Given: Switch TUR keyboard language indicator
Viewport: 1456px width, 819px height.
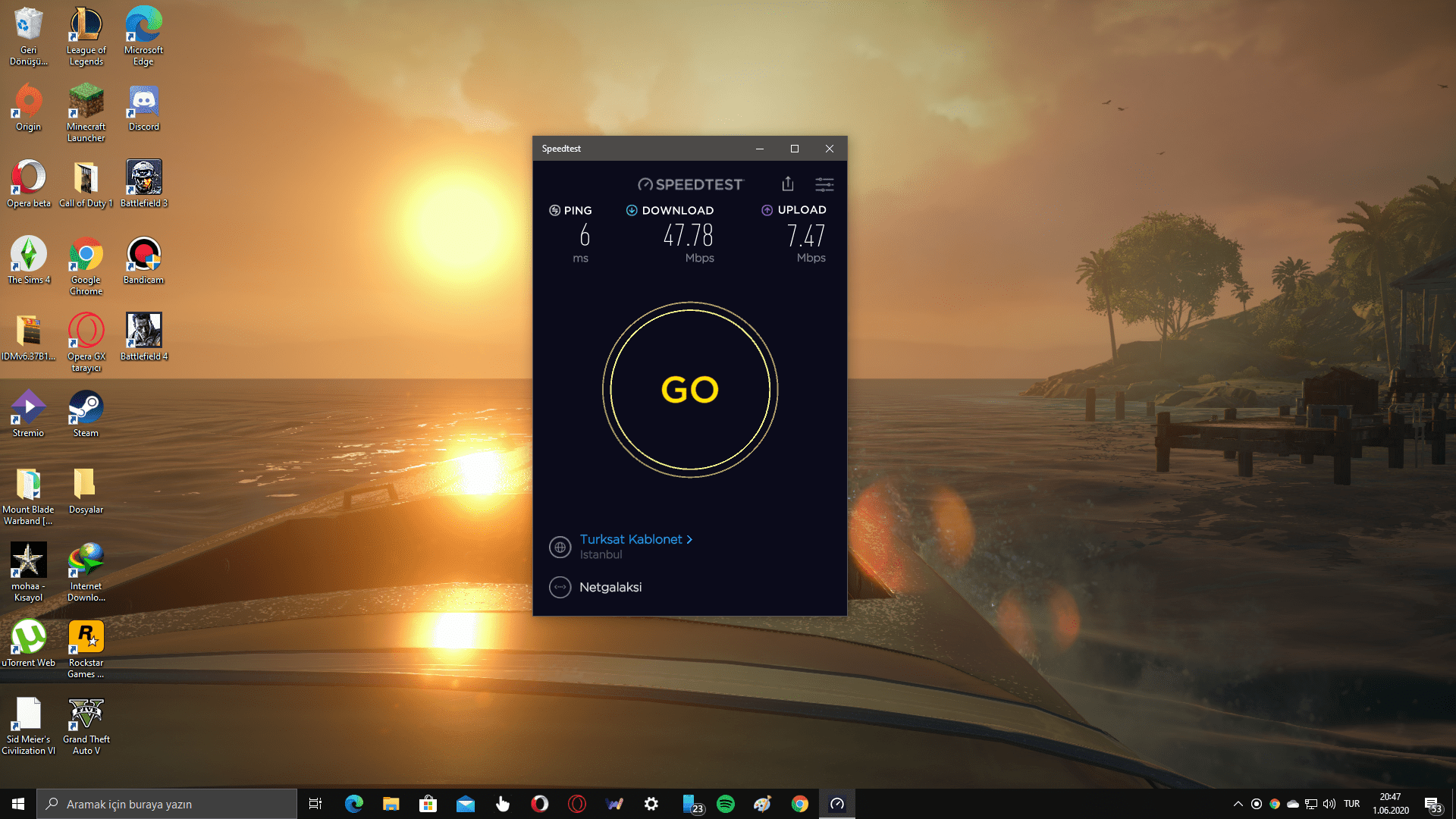Looking at the screenshot, I should click(x=1351, y=804).
